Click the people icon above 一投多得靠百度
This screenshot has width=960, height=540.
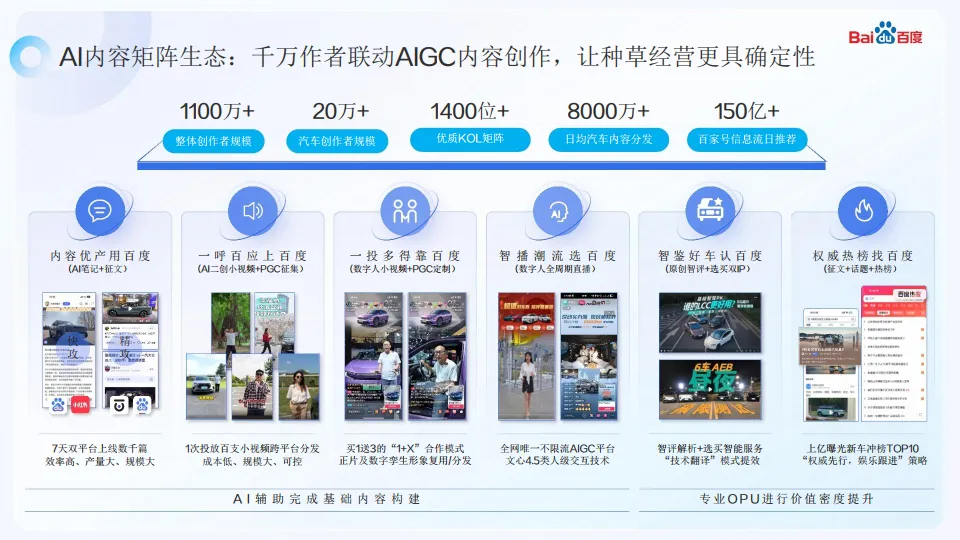405,211
